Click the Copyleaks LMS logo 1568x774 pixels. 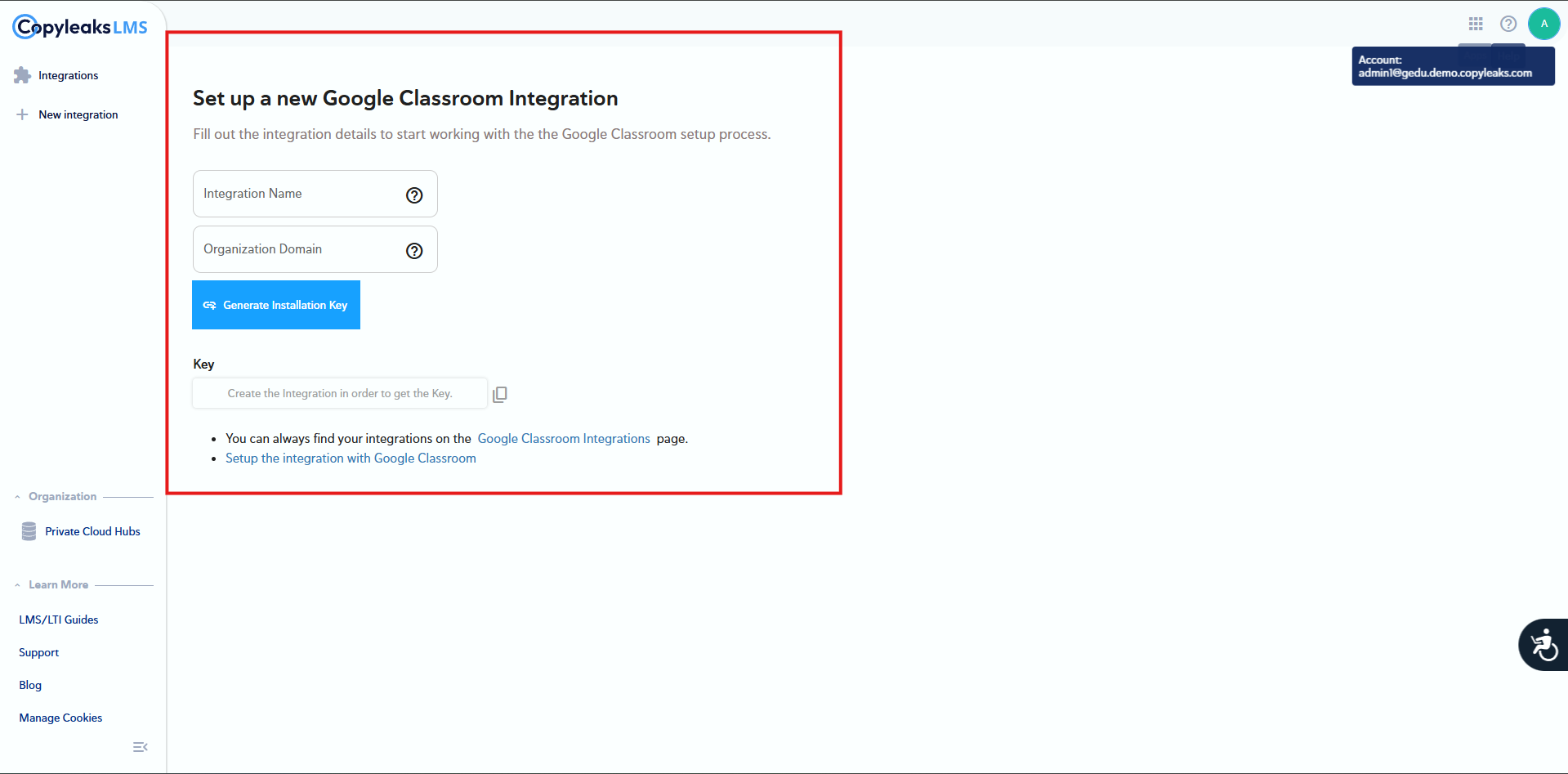point(80,27)
